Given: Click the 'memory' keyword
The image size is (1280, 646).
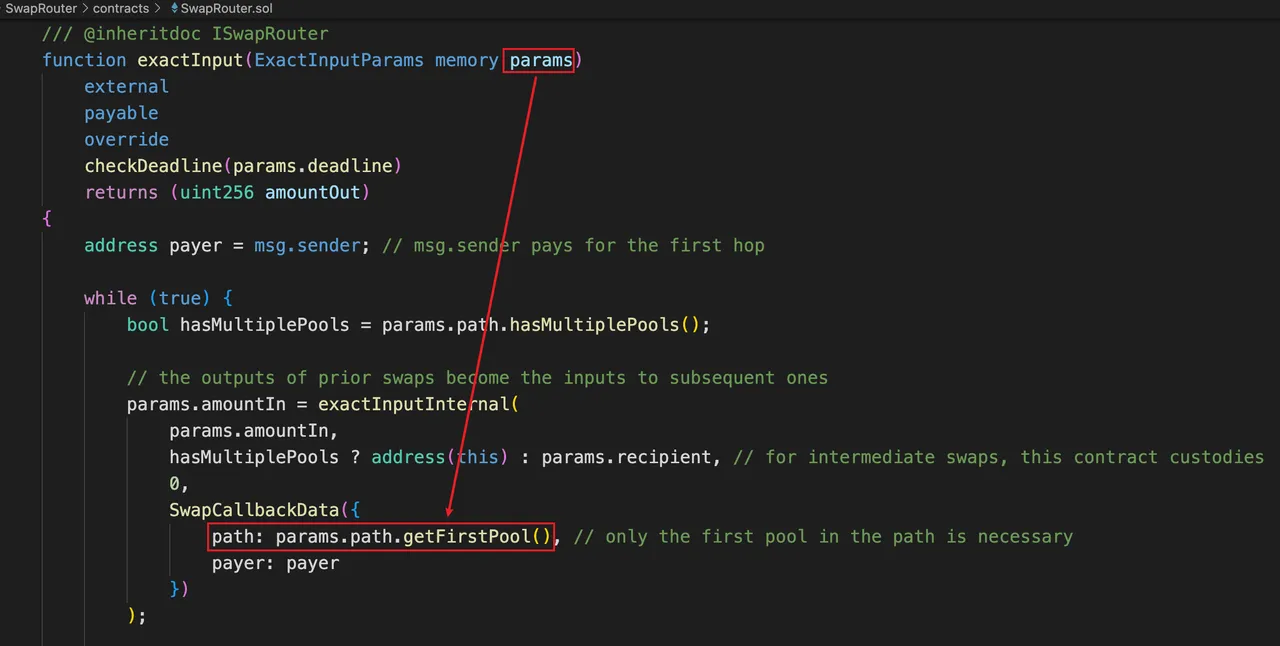Looking at the screenshot, I should coord(466,60).
